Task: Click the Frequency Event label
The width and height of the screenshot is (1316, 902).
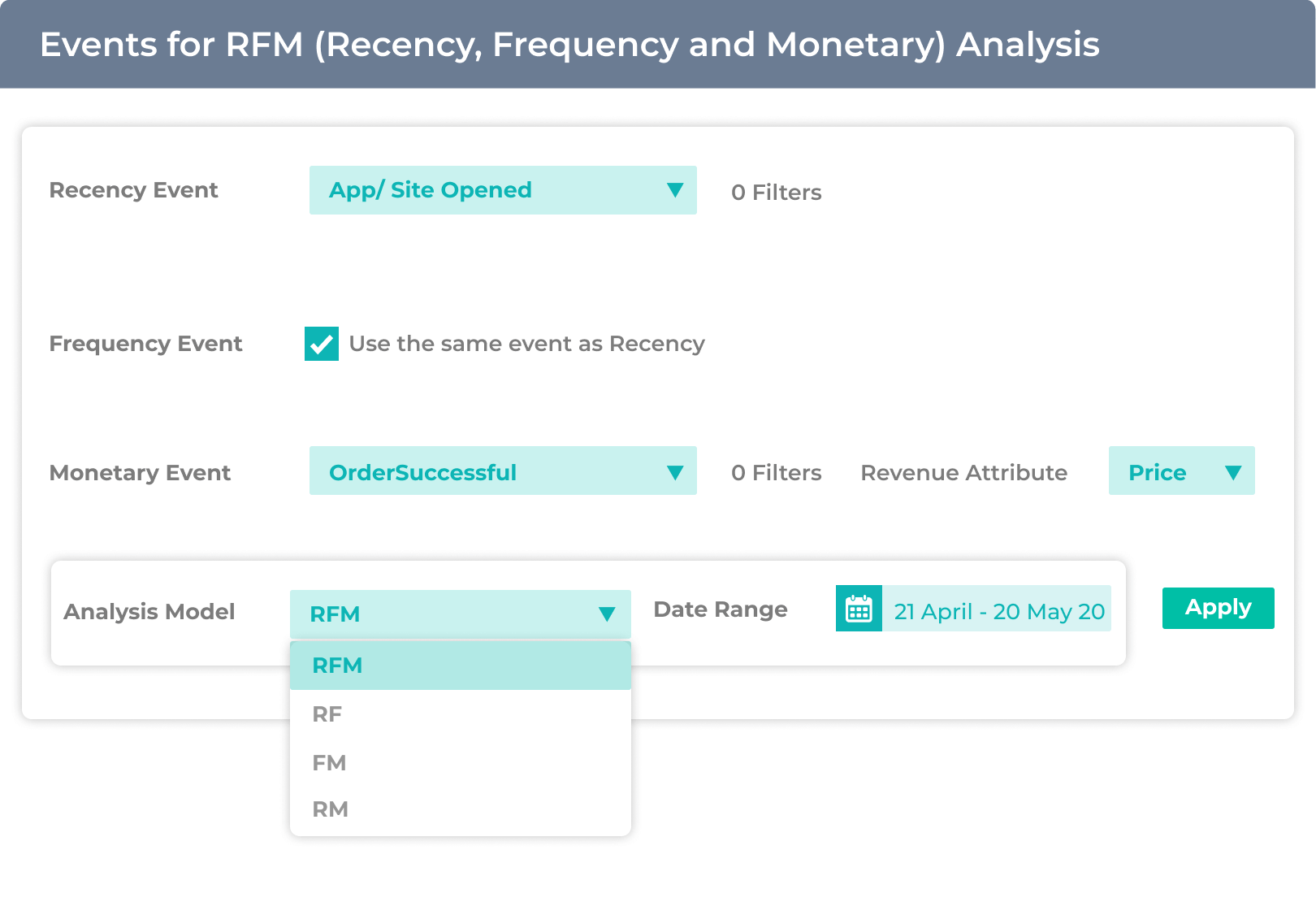Action: (145, 344)
